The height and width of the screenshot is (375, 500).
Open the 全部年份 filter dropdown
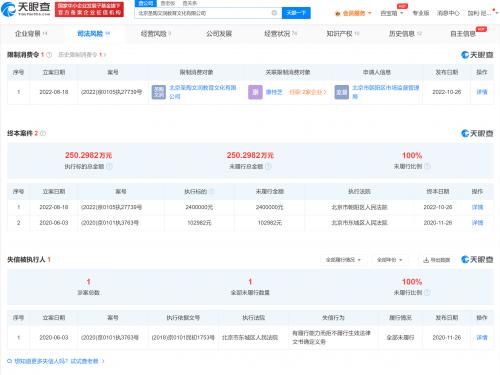(390, 260)
